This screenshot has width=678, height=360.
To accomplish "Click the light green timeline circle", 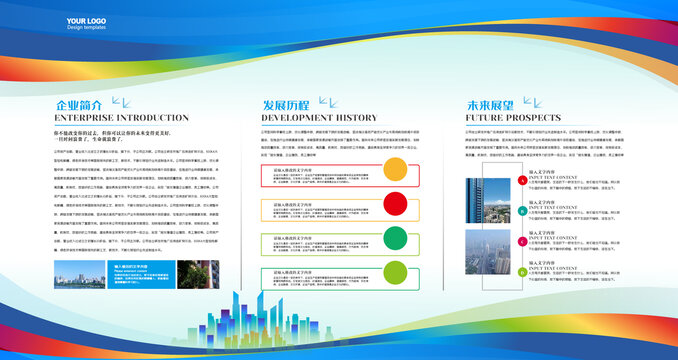I will [x=395, y=273].
